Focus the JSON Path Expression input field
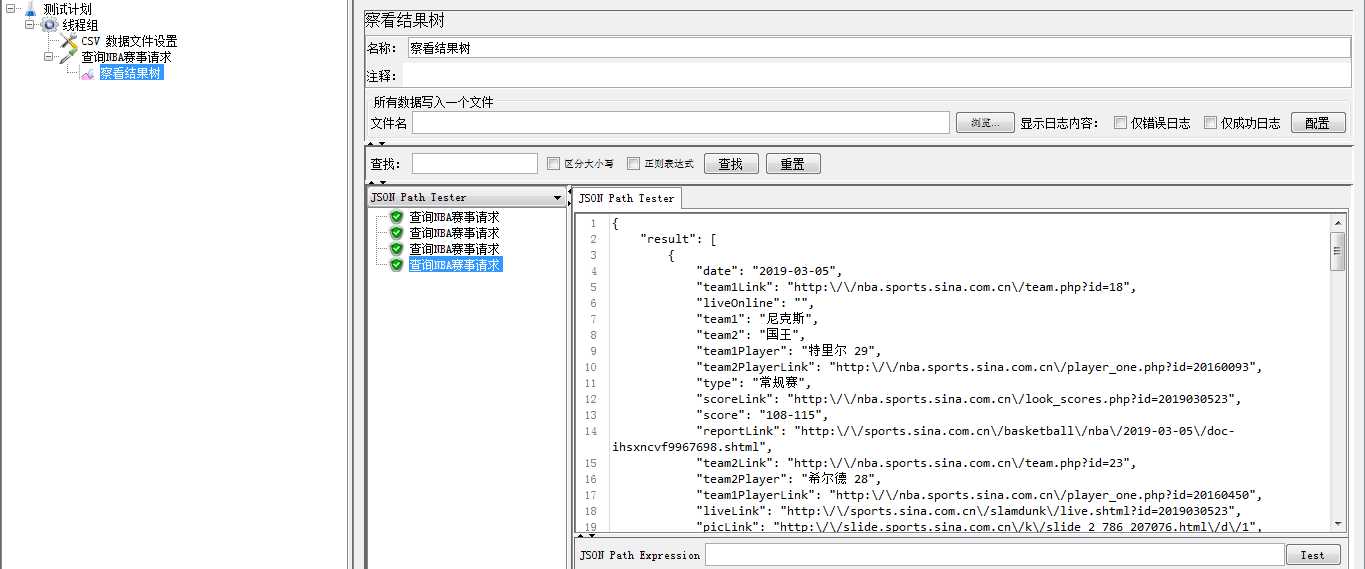1365x569 pixels. (994, 555)
